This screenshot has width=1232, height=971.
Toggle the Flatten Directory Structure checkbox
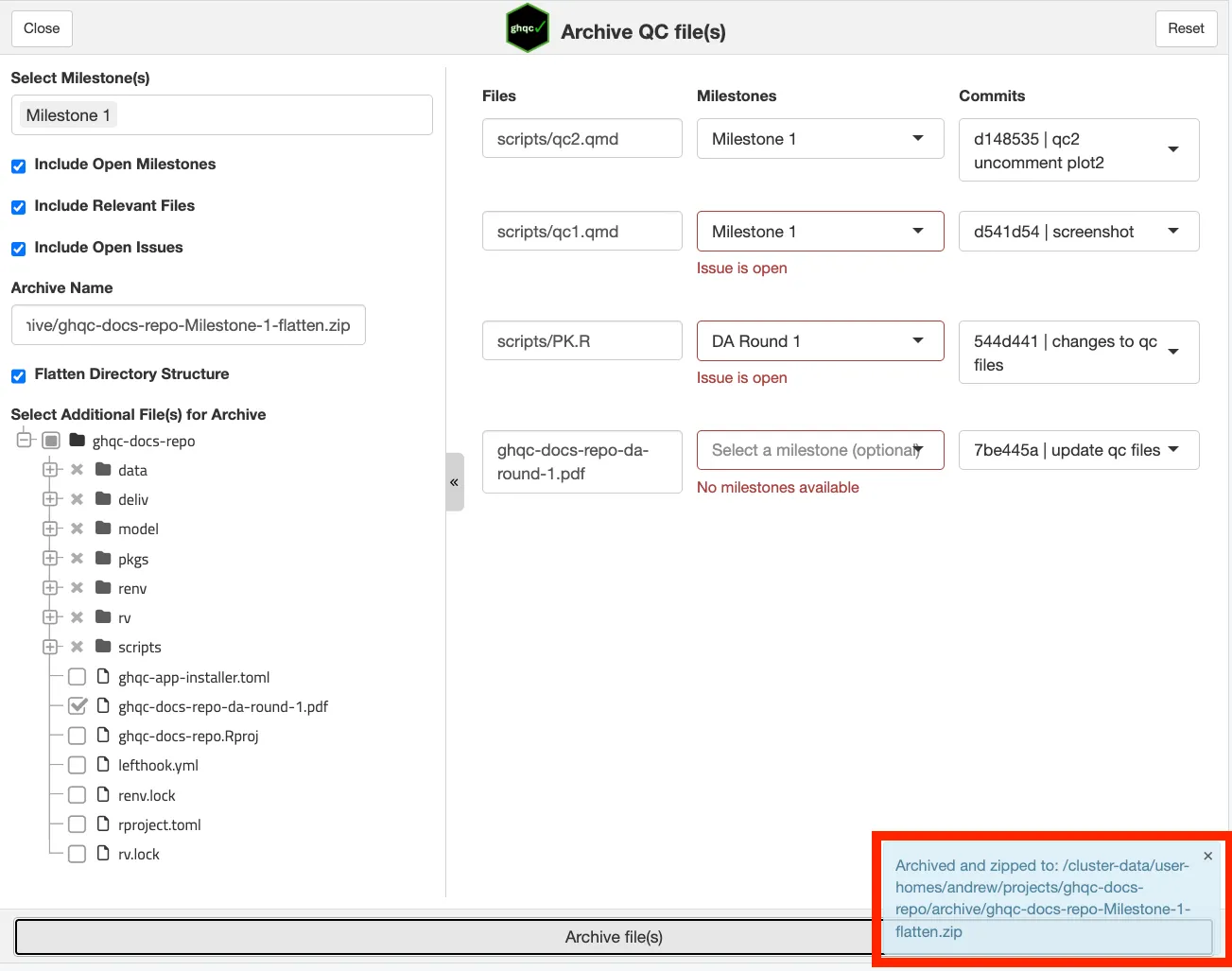tap(18, 375)
